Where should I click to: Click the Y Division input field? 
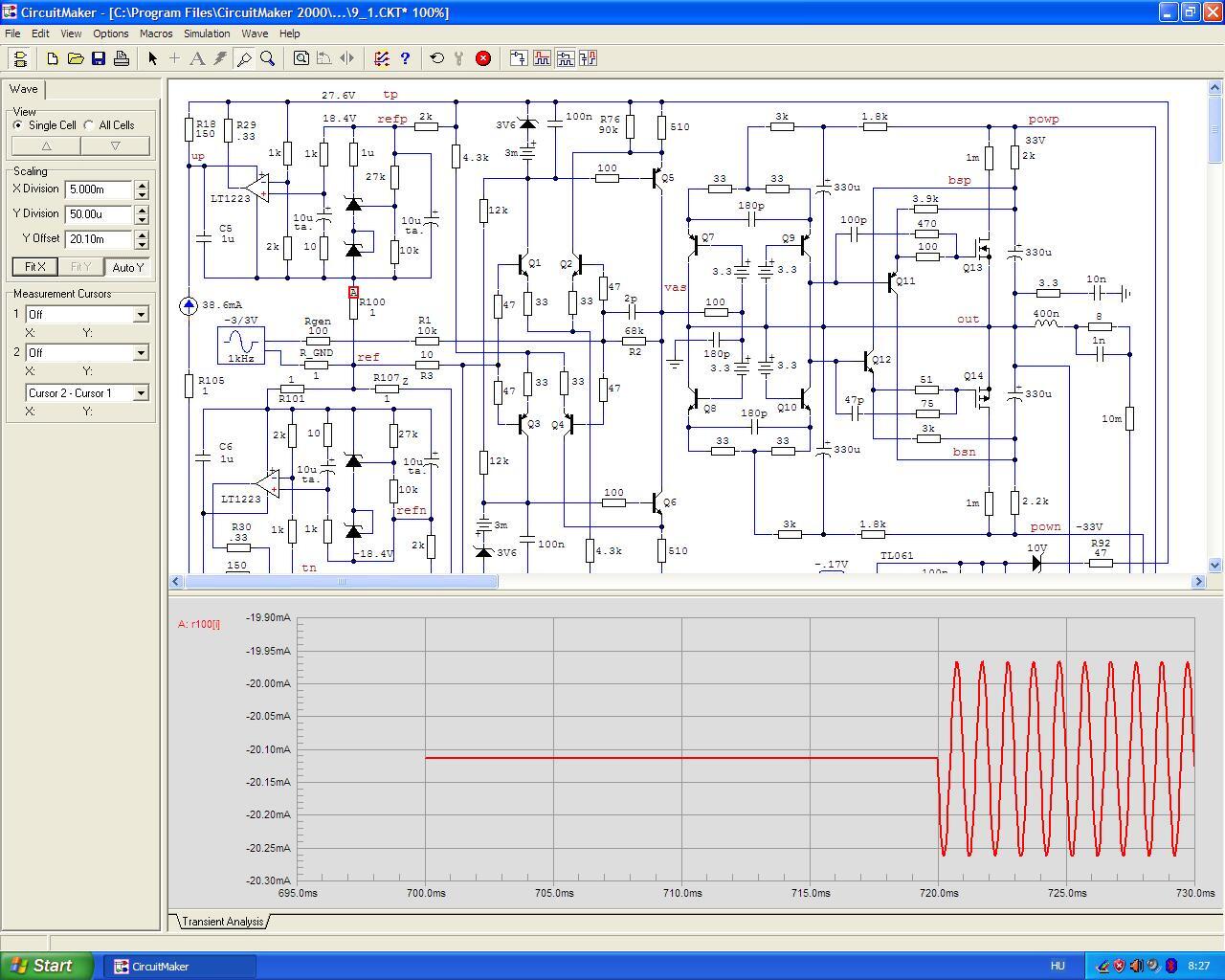100,214
